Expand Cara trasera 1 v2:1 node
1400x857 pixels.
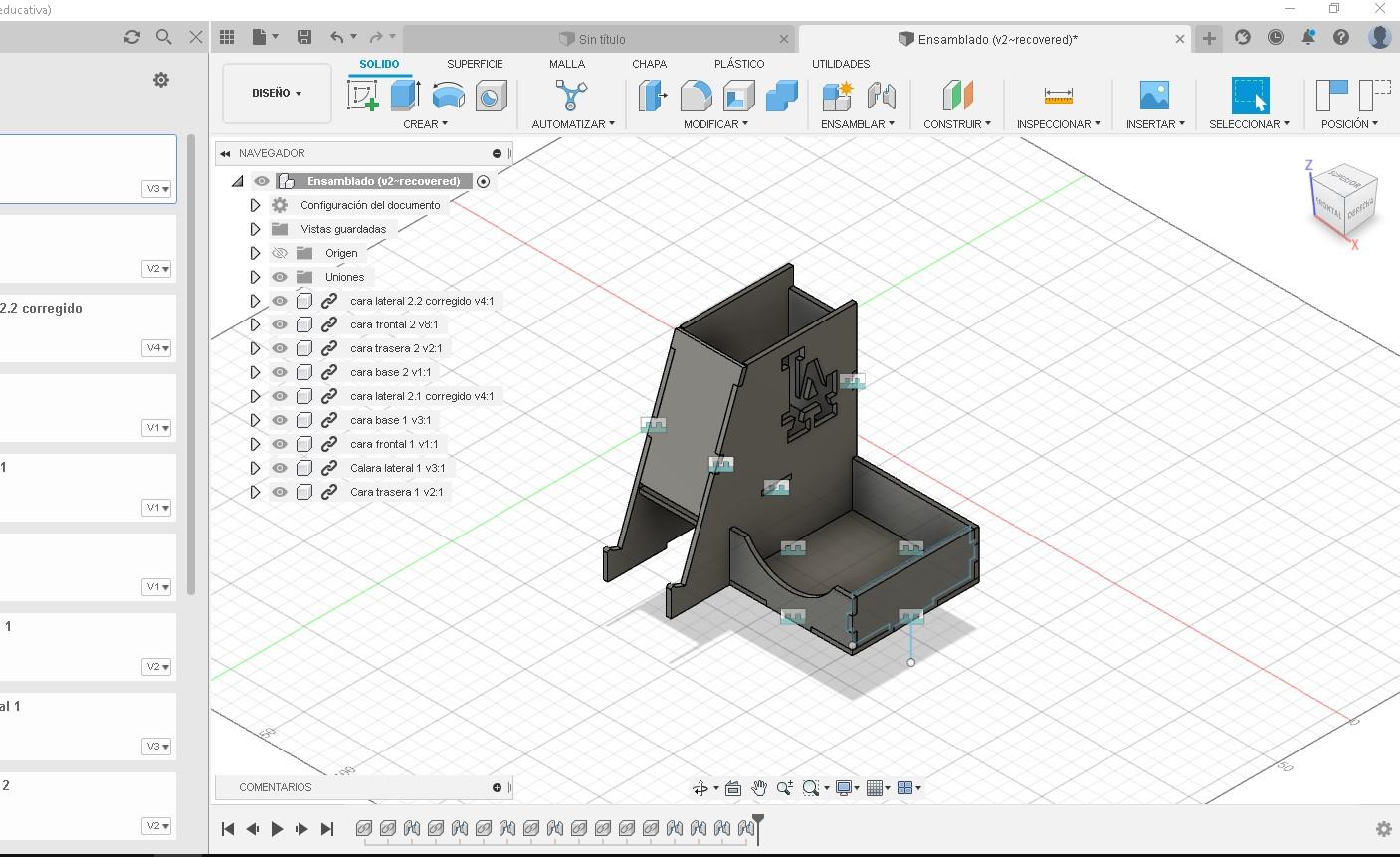point(255,492)
